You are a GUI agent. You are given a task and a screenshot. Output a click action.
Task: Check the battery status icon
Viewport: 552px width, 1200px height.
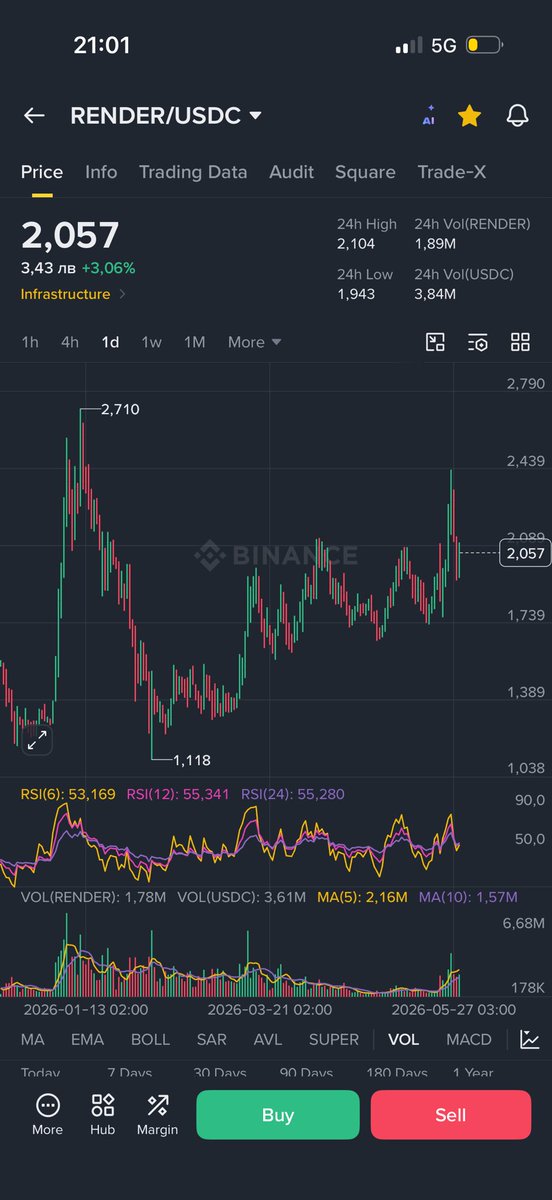[x=483, y=46]
